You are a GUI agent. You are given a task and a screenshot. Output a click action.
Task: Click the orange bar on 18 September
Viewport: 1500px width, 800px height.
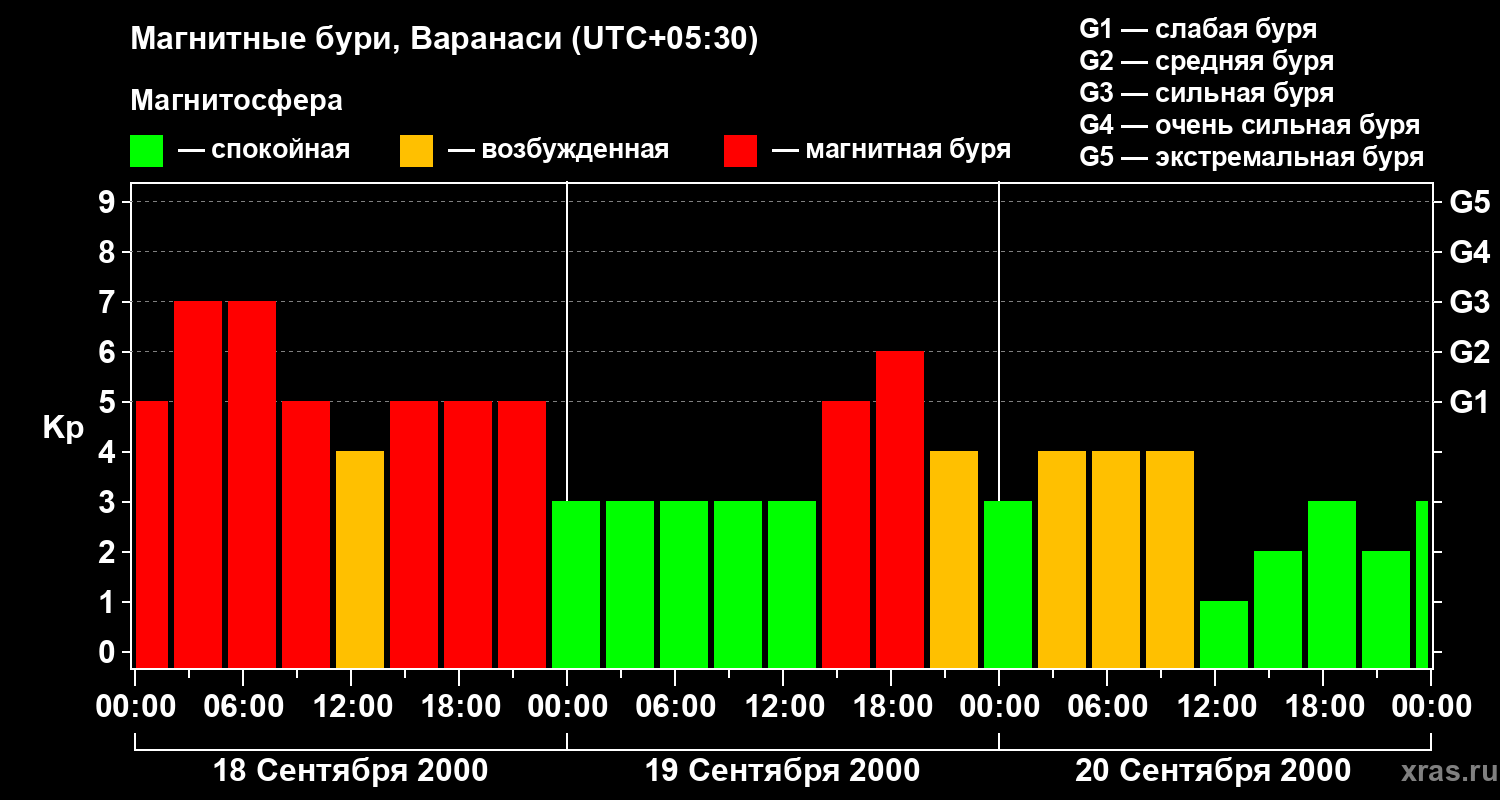pos(360,559)
